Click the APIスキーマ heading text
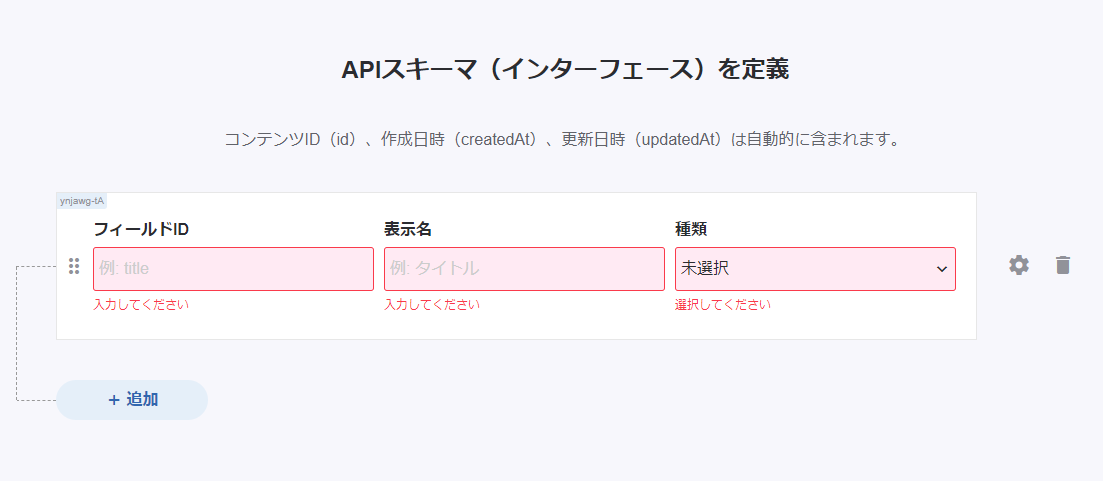 565,70
